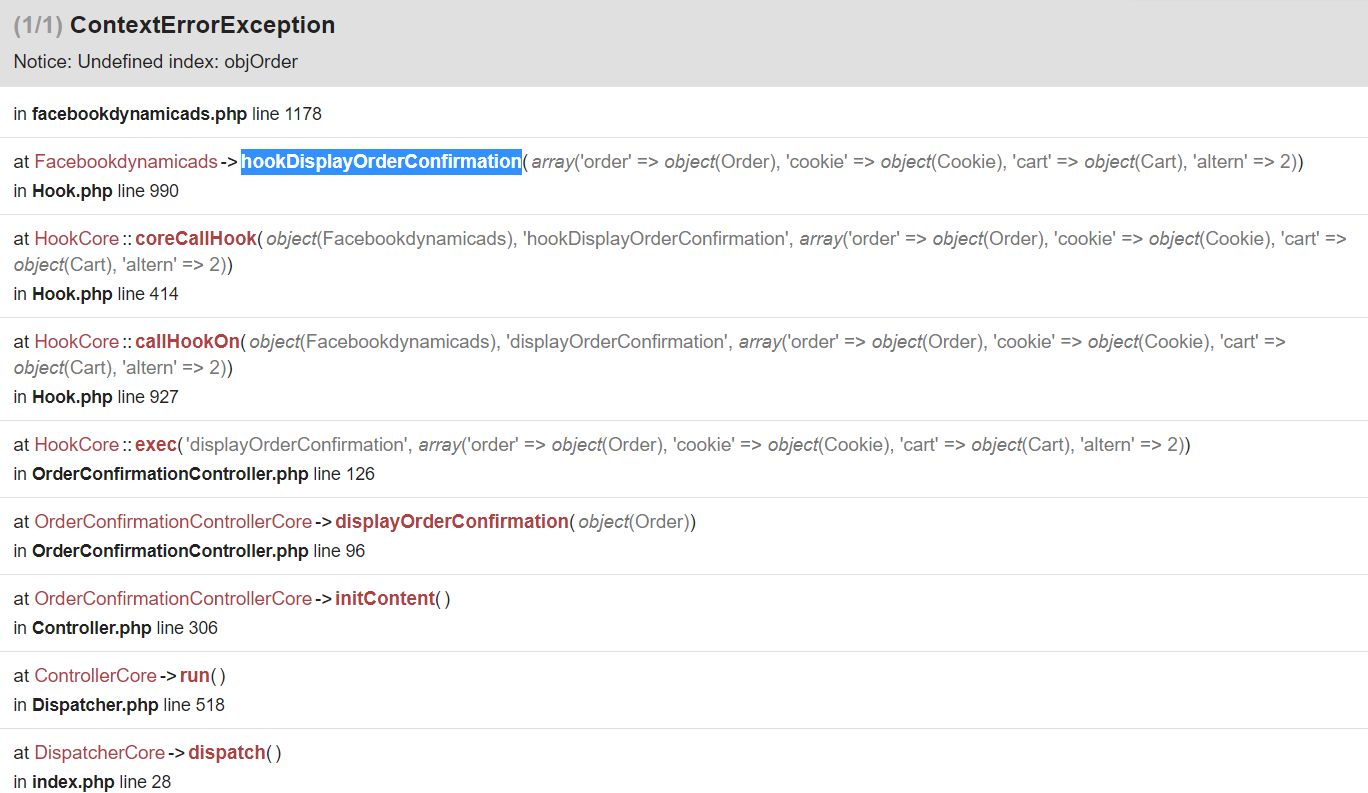1368x793 pixels.
Task: Open Controller.php line 306 file reference
Action: click(x=91, y=628)
